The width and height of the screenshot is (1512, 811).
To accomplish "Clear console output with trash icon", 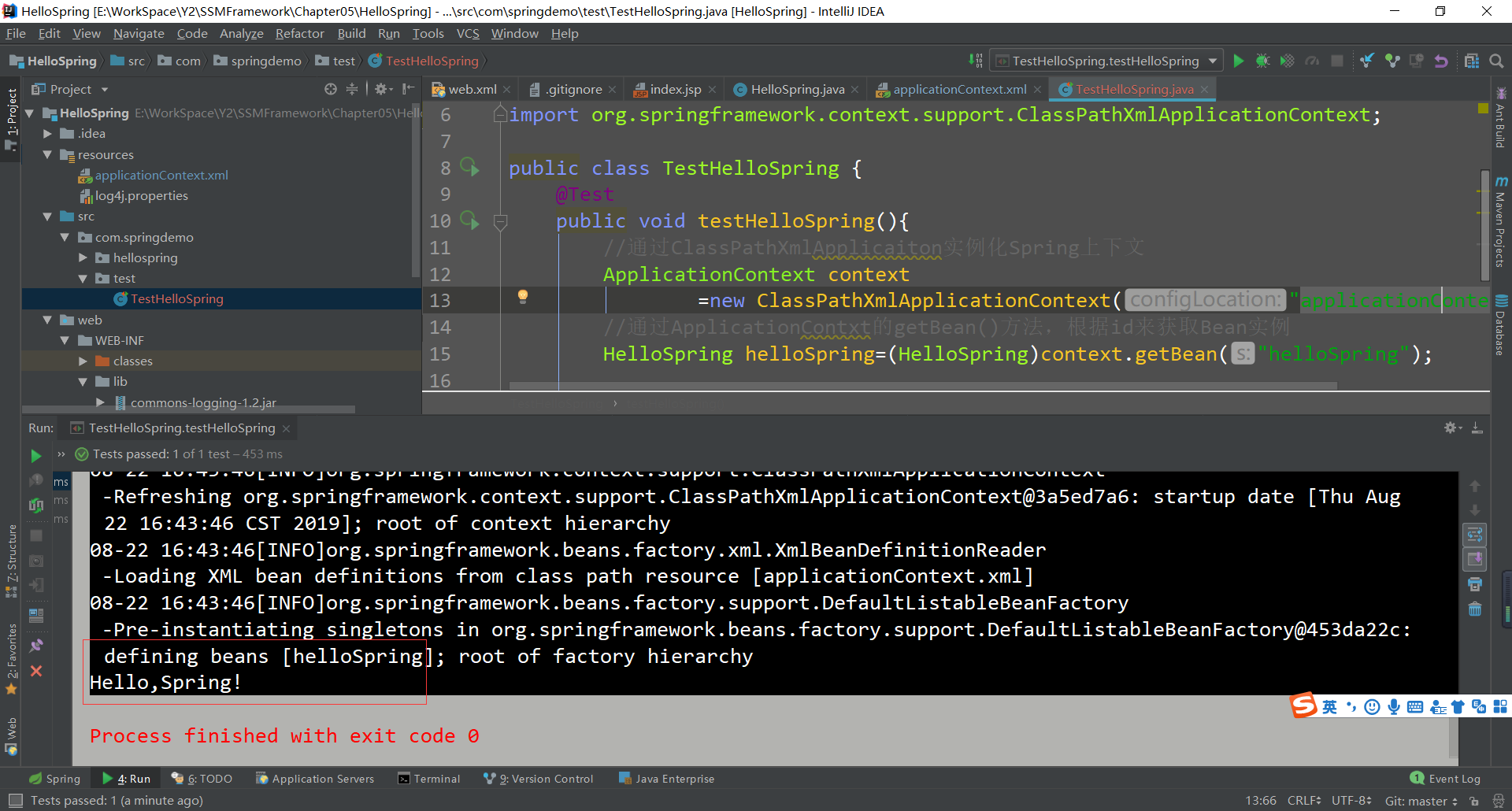I will pyautogui.click(x=1474, y=609).
